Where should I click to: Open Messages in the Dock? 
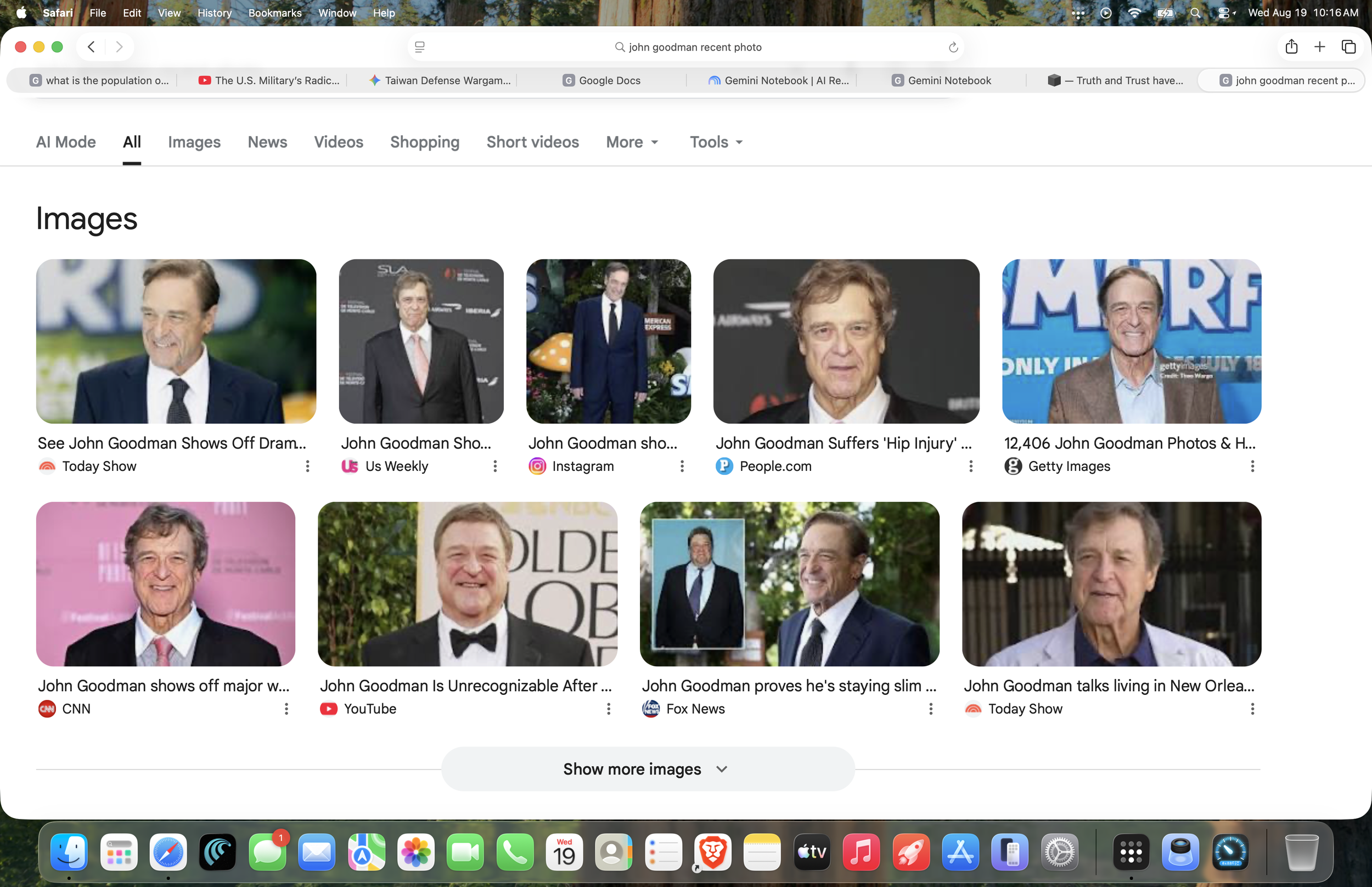coord(268,852)
